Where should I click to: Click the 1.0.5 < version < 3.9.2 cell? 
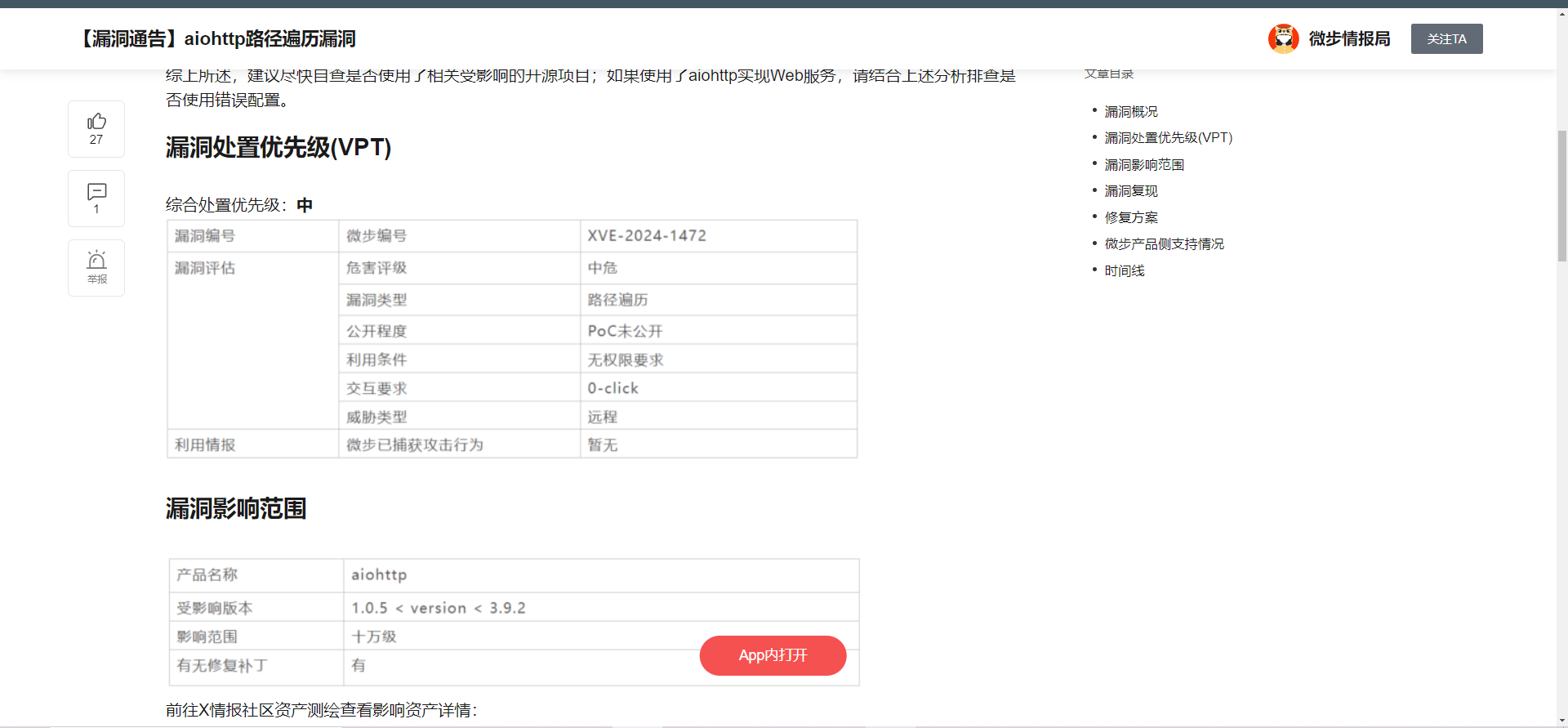601,607
